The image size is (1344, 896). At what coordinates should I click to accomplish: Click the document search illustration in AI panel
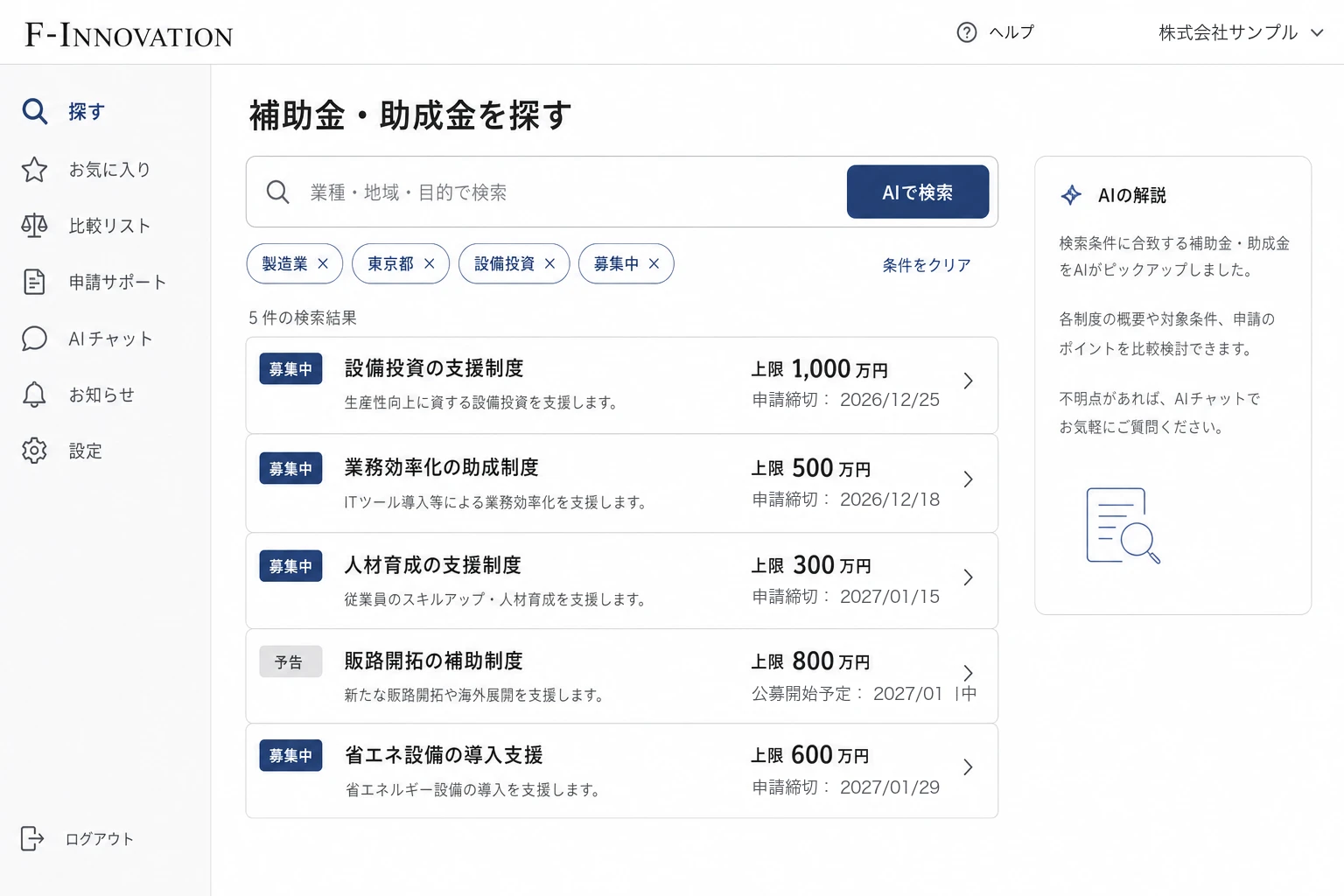pos(1123,525)
